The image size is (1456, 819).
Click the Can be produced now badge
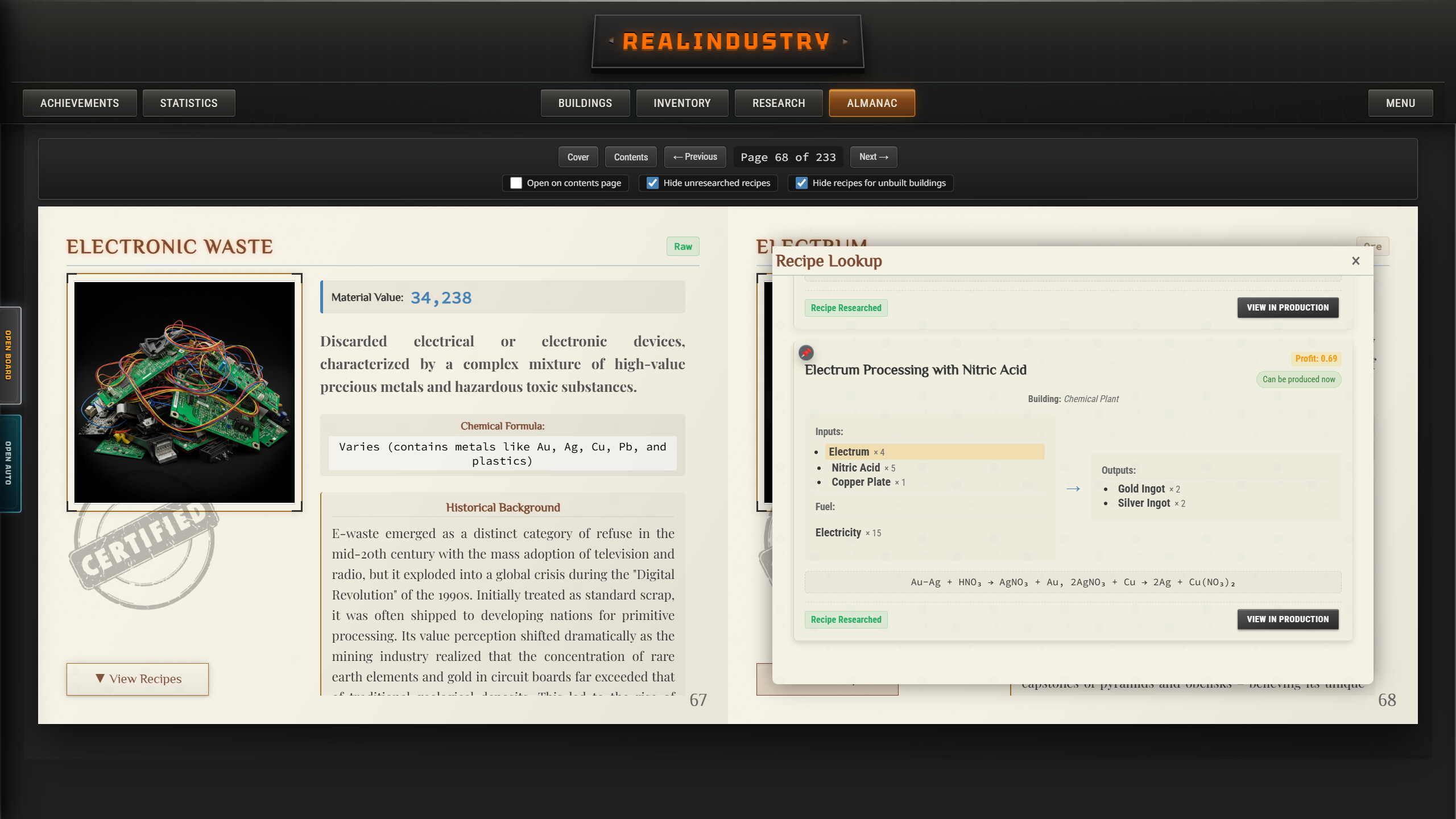pyautogui.click(x=1298, y=379)
